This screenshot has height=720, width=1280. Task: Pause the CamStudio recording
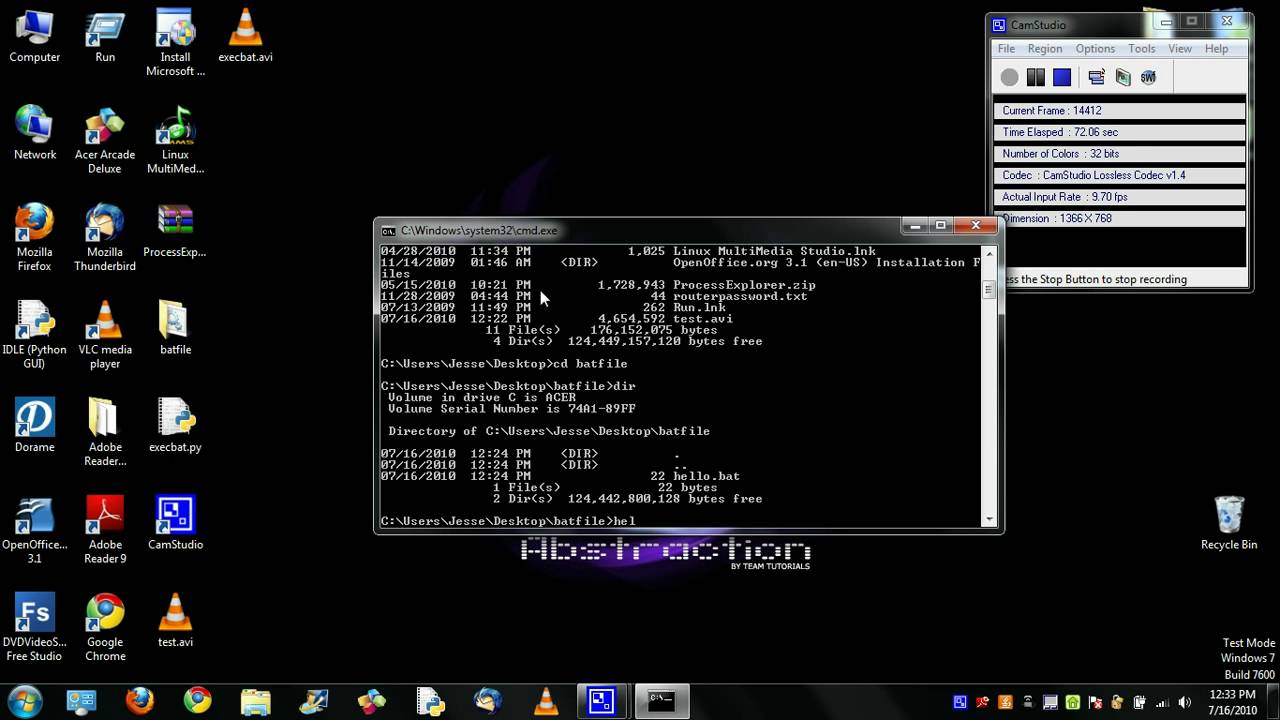pos(1036,77)
